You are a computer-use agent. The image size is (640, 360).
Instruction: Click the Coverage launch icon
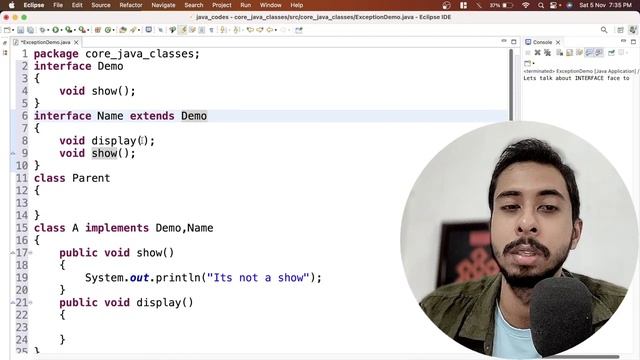point(69,30)
